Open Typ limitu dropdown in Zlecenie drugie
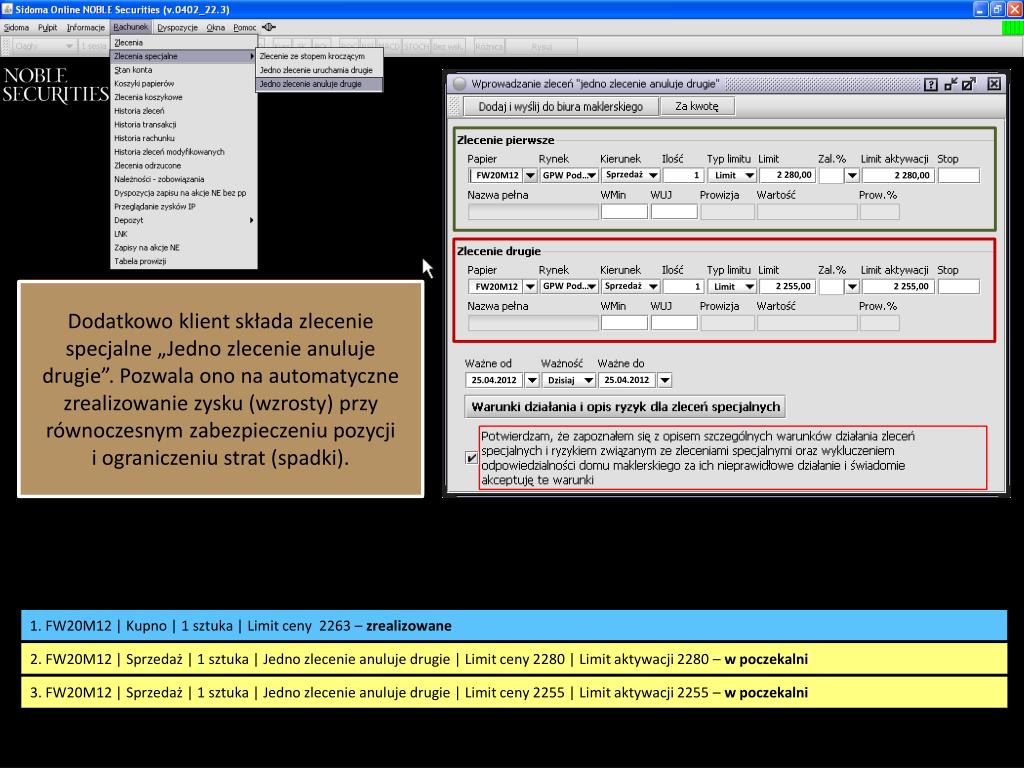This screenshot has width=1024, height=768. 749,286
